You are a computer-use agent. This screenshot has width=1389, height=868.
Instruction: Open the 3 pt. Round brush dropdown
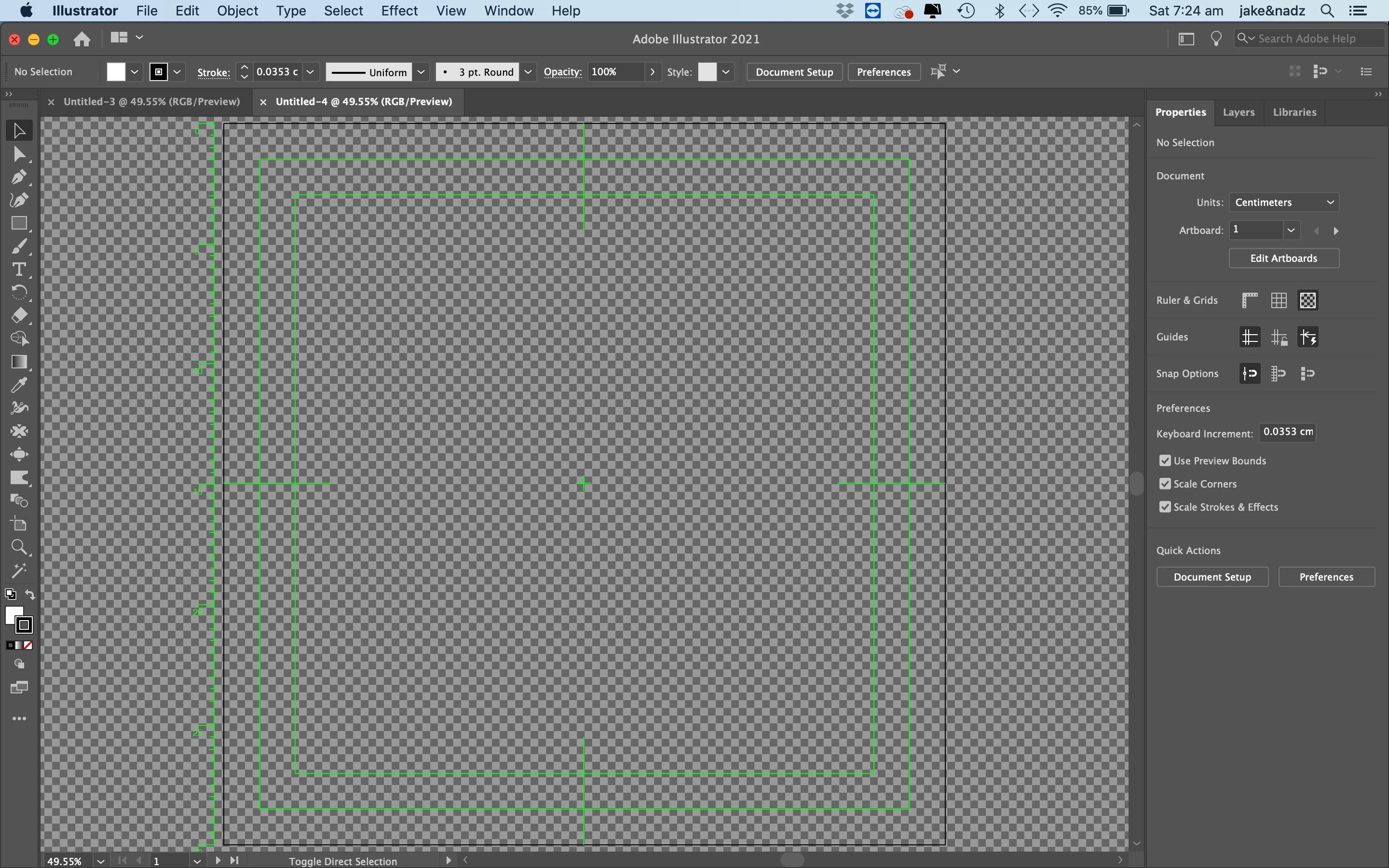pyautogui.click(x=528, y=72)
